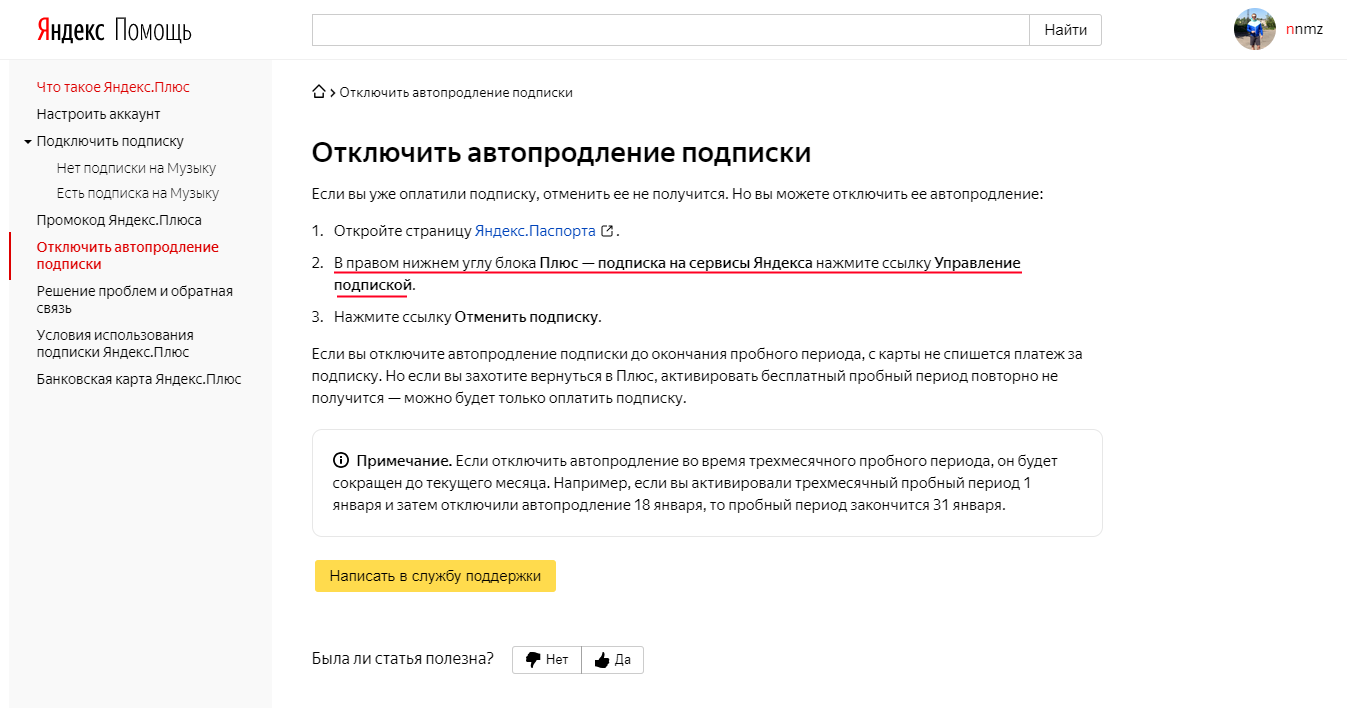The height and width of the screenshot is (708, 1347).
Task: Click breadcrumb text Отключить автопродление подписки
Action: [456, 92]
